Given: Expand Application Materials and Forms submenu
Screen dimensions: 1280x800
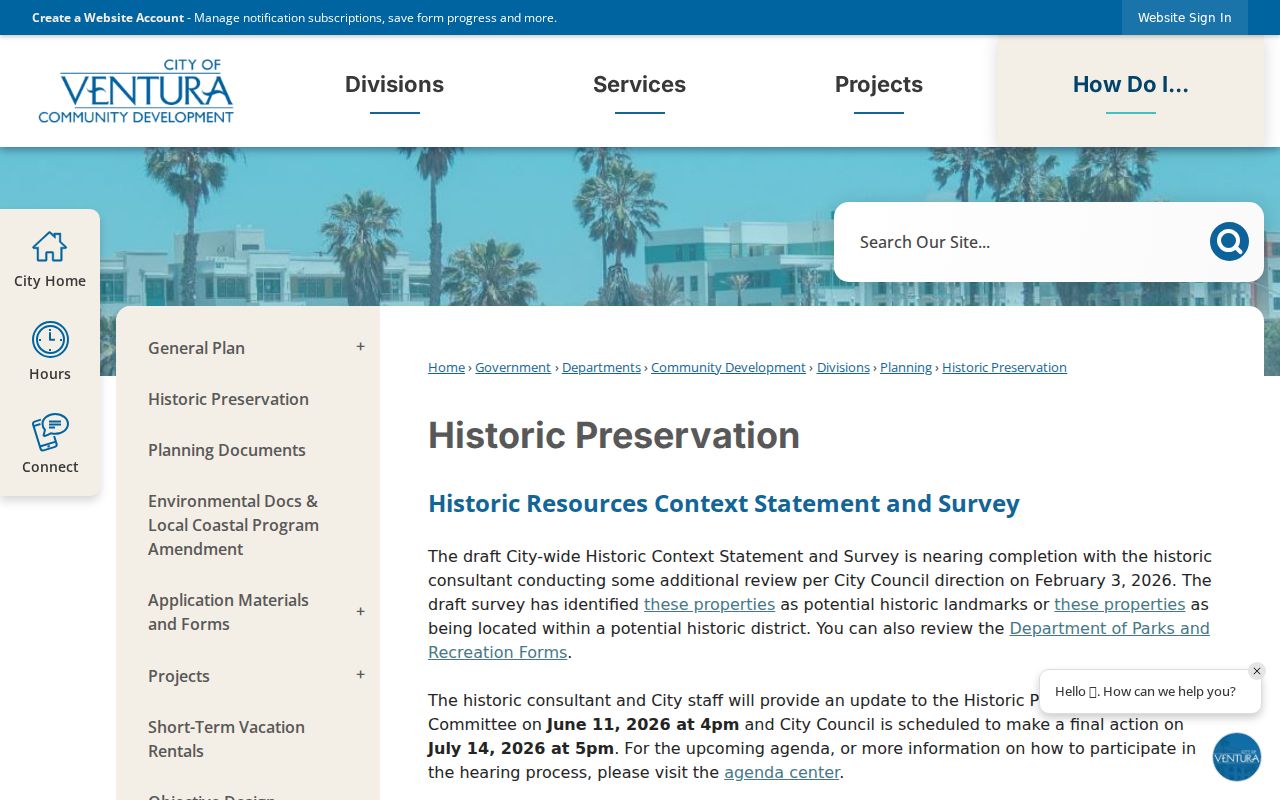Looking at the screenshot, I should pos(361,612).
